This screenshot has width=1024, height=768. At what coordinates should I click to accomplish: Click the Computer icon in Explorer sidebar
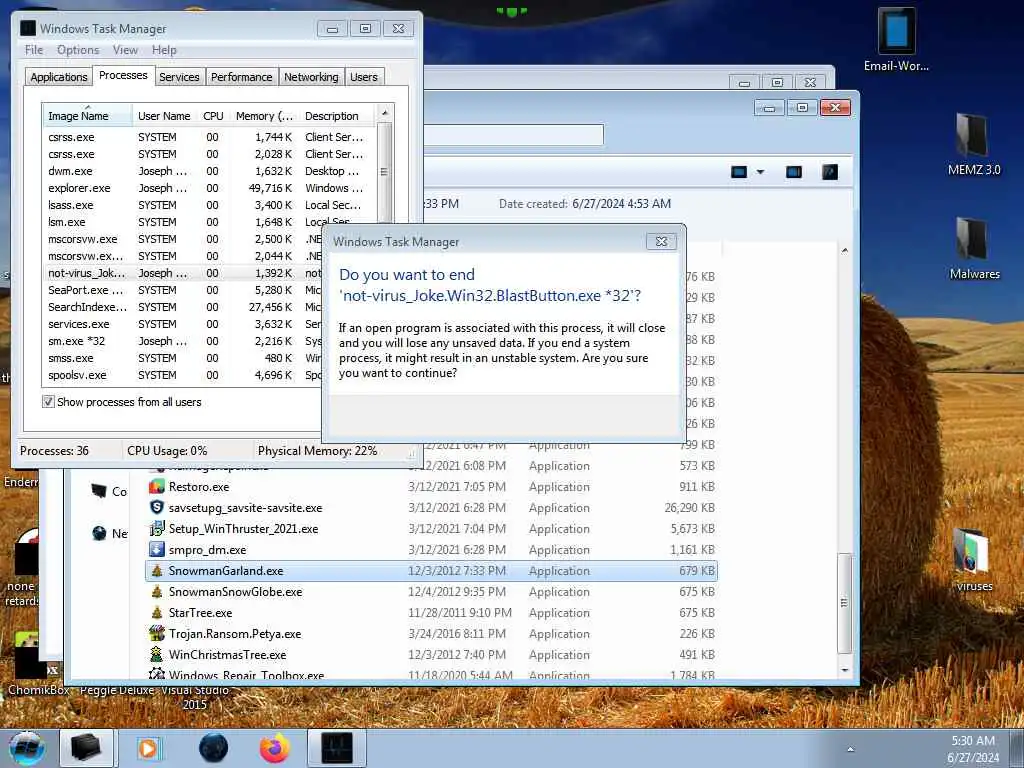pyautogui.click(x=99, y=491)
